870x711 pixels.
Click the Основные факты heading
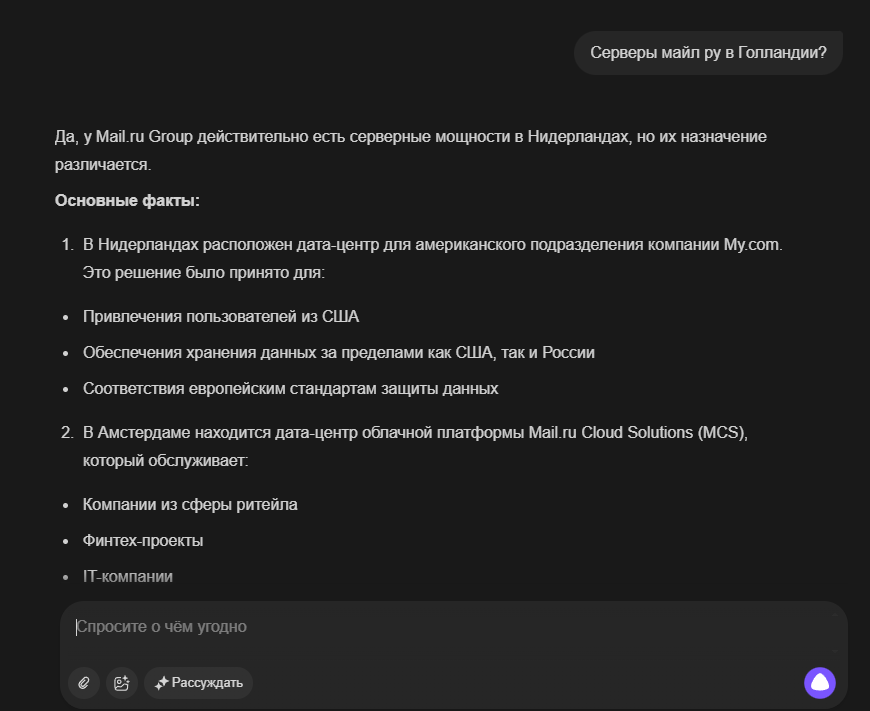click(127, 201)
